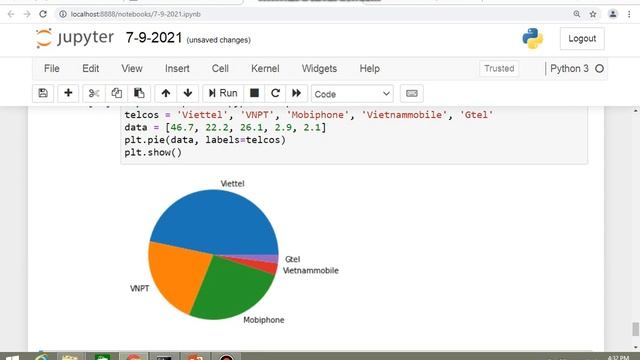Image resolution: width=640 pixels, height=360 pixels.
Task: Open the File menu
Action: click(x=51, y=69)
